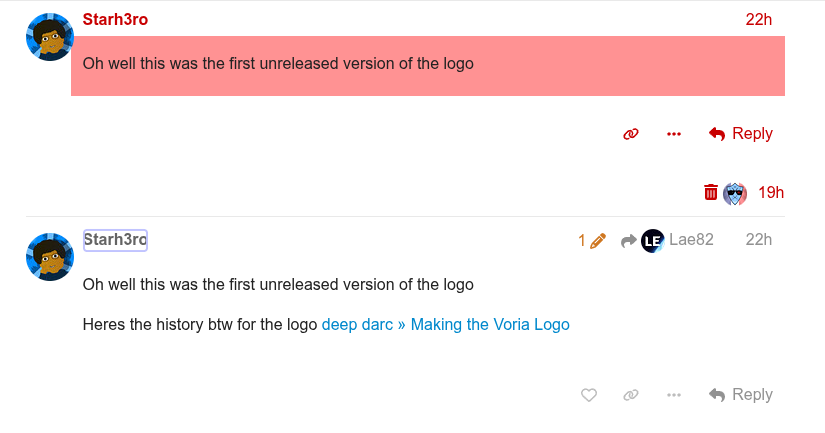Image resolution: width=825 pixels, height=433 pixels.
Task: Open the Lae82 username reply reference
Action: click(691, 240)
